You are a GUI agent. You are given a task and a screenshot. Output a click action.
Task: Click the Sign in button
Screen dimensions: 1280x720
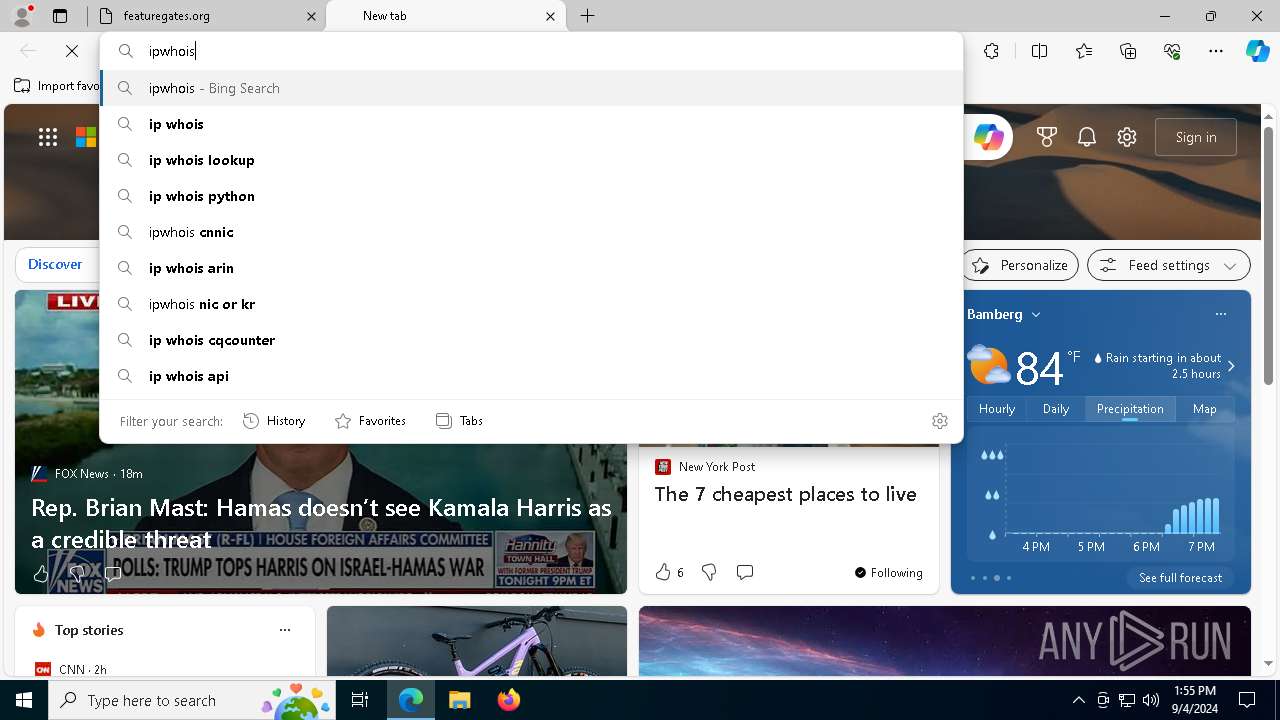[x=1196, y=137]
